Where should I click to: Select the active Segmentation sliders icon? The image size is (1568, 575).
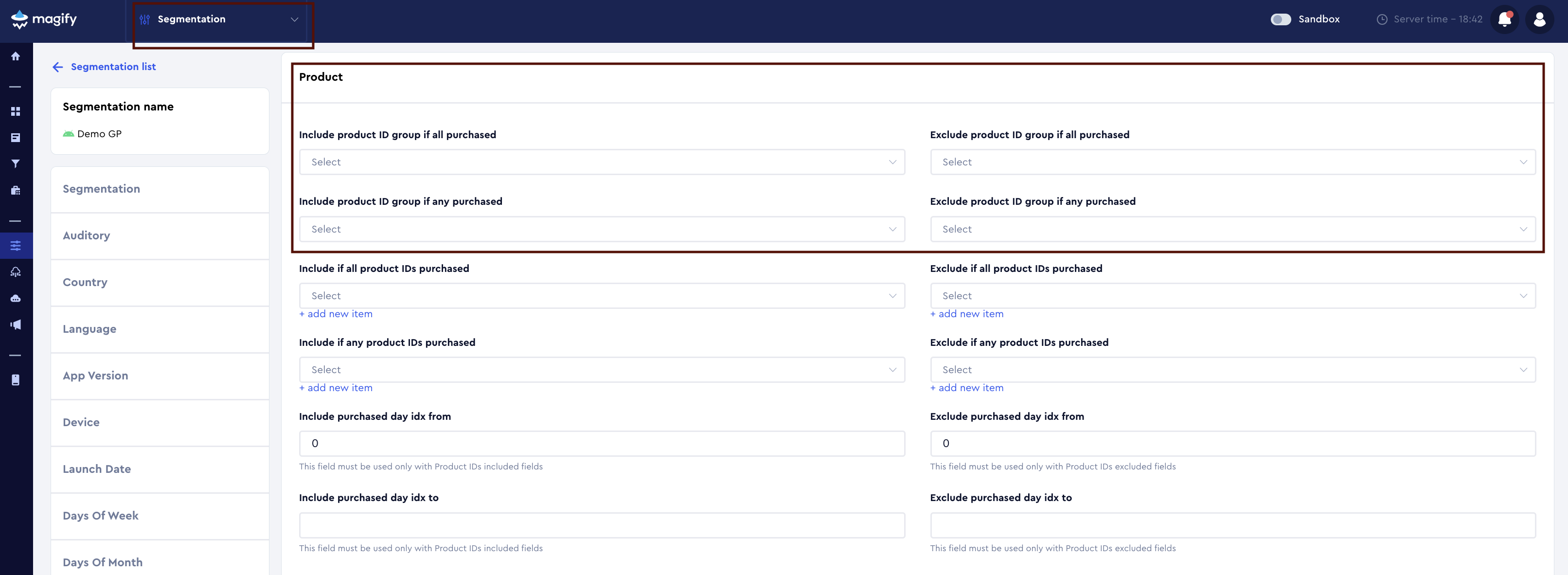15,246
